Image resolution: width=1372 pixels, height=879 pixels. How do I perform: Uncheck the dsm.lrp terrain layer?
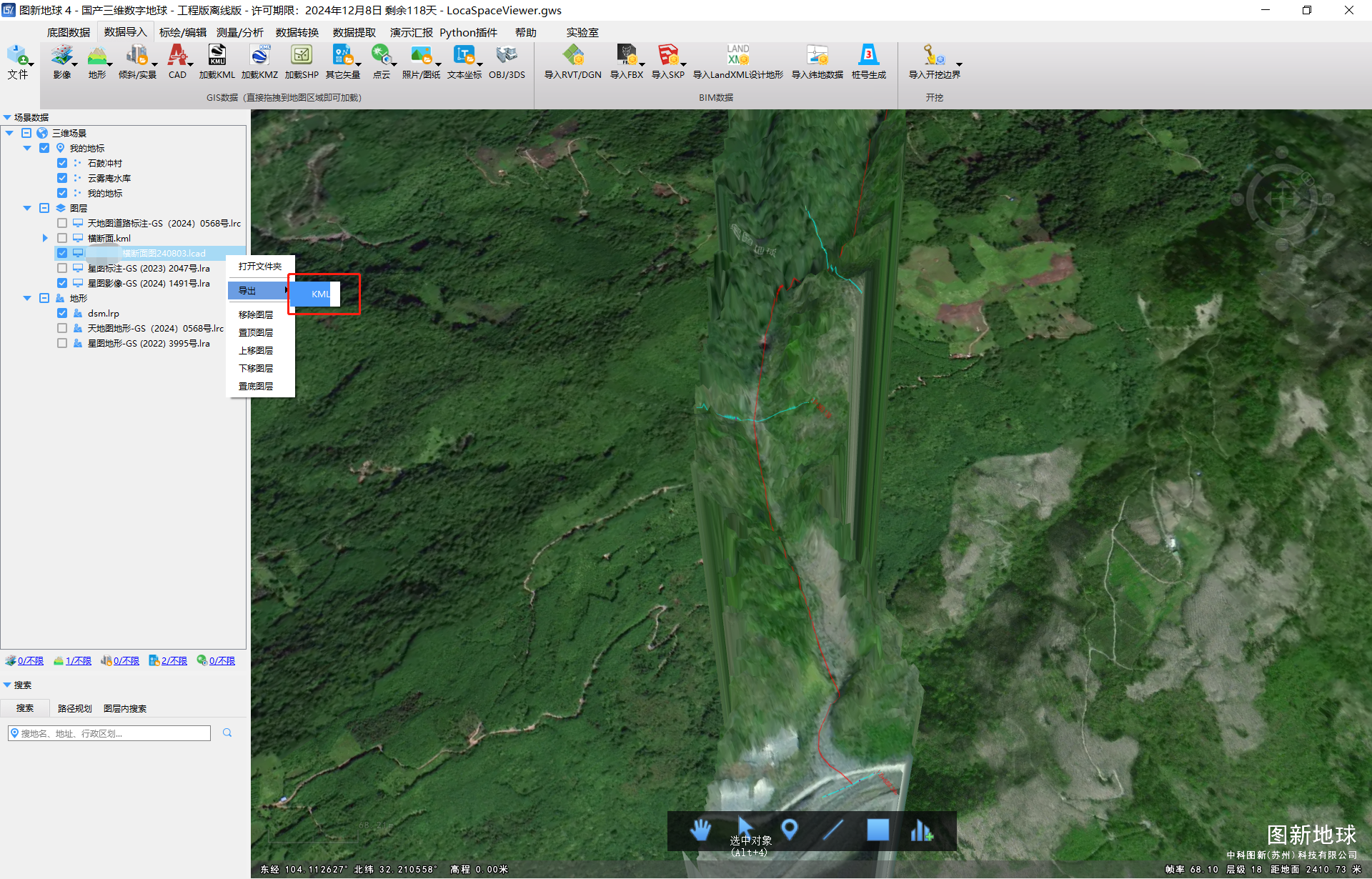(x=62, y=313)
